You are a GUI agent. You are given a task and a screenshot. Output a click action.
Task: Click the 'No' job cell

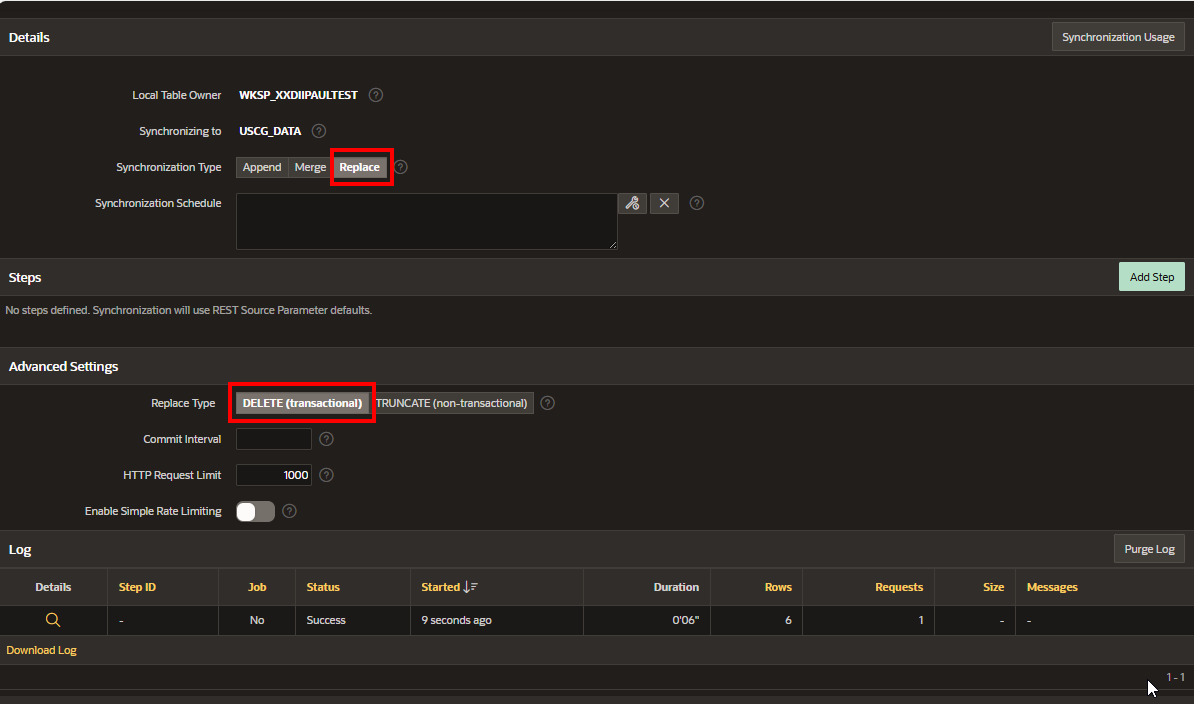[257, 620]
